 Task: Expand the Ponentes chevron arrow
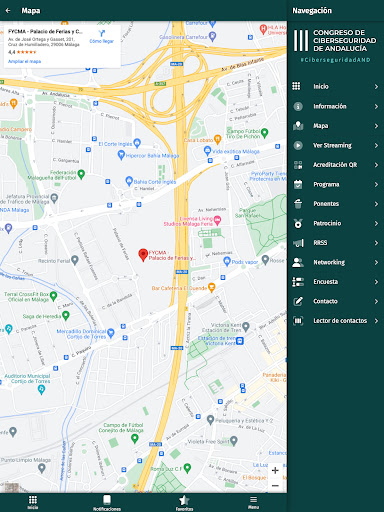click(x=376, y=204)
